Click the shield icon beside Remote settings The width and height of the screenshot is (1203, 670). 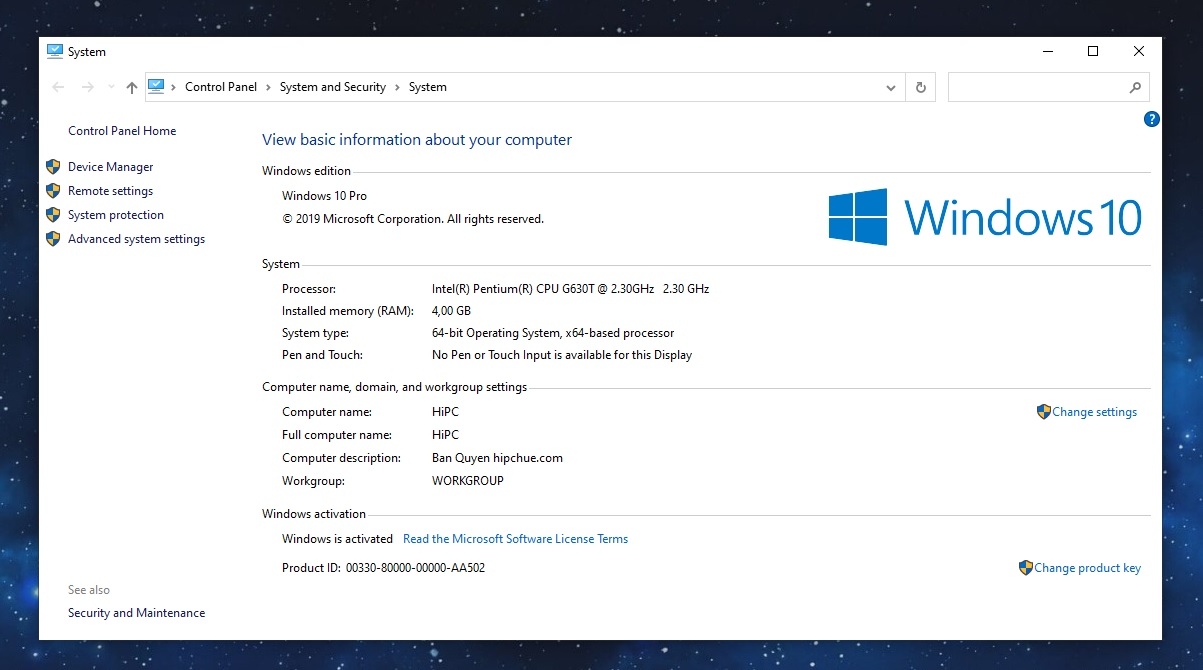(x=54, y=191)
